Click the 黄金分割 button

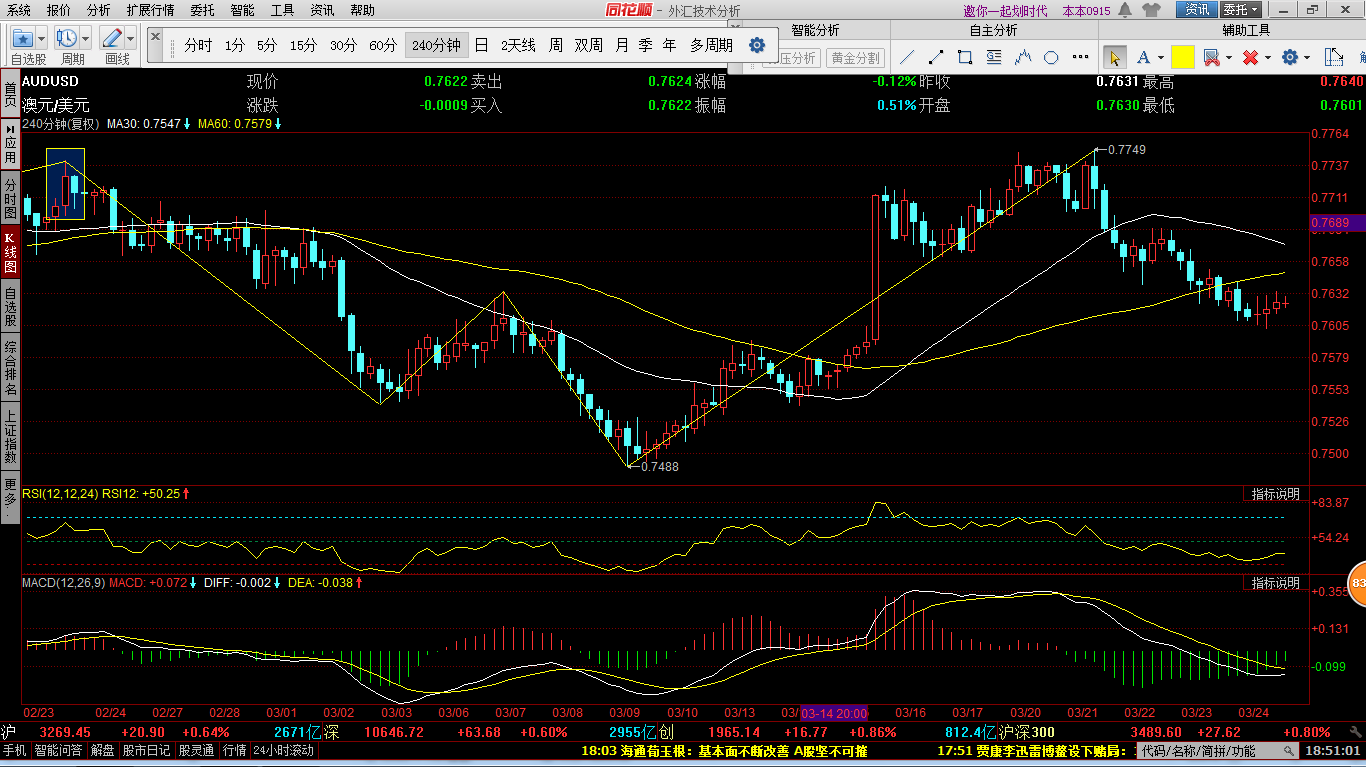click(x=855, y=58)
